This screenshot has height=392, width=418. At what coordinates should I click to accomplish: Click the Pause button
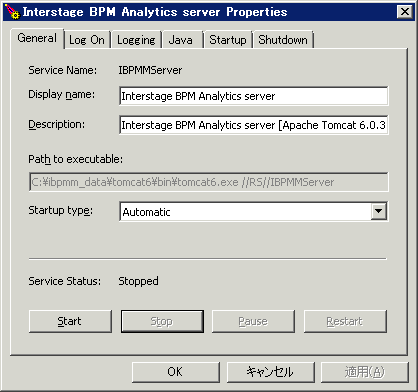(253, 321)
